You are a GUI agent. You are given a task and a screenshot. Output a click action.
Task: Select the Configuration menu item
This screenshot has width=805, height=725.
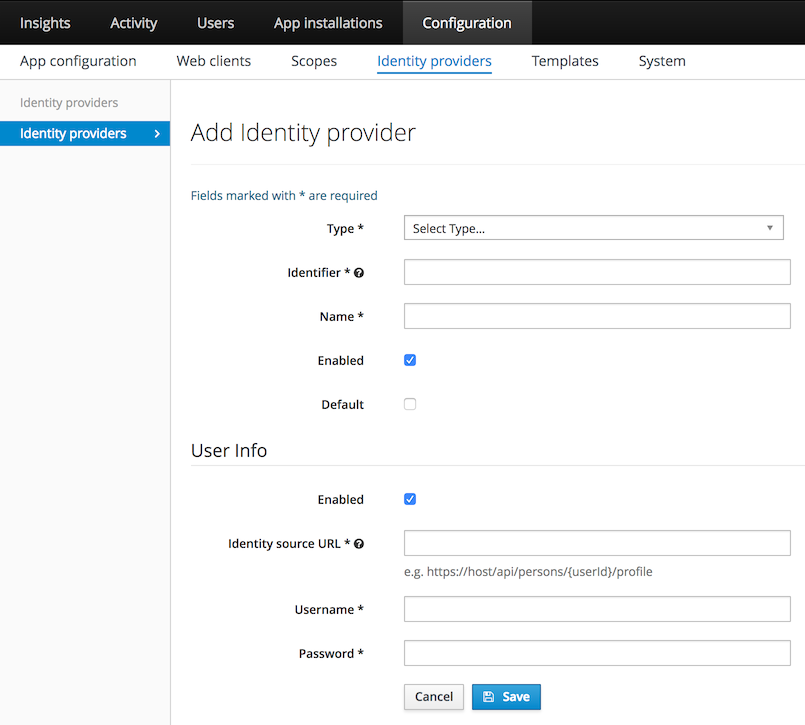(467, 23)
